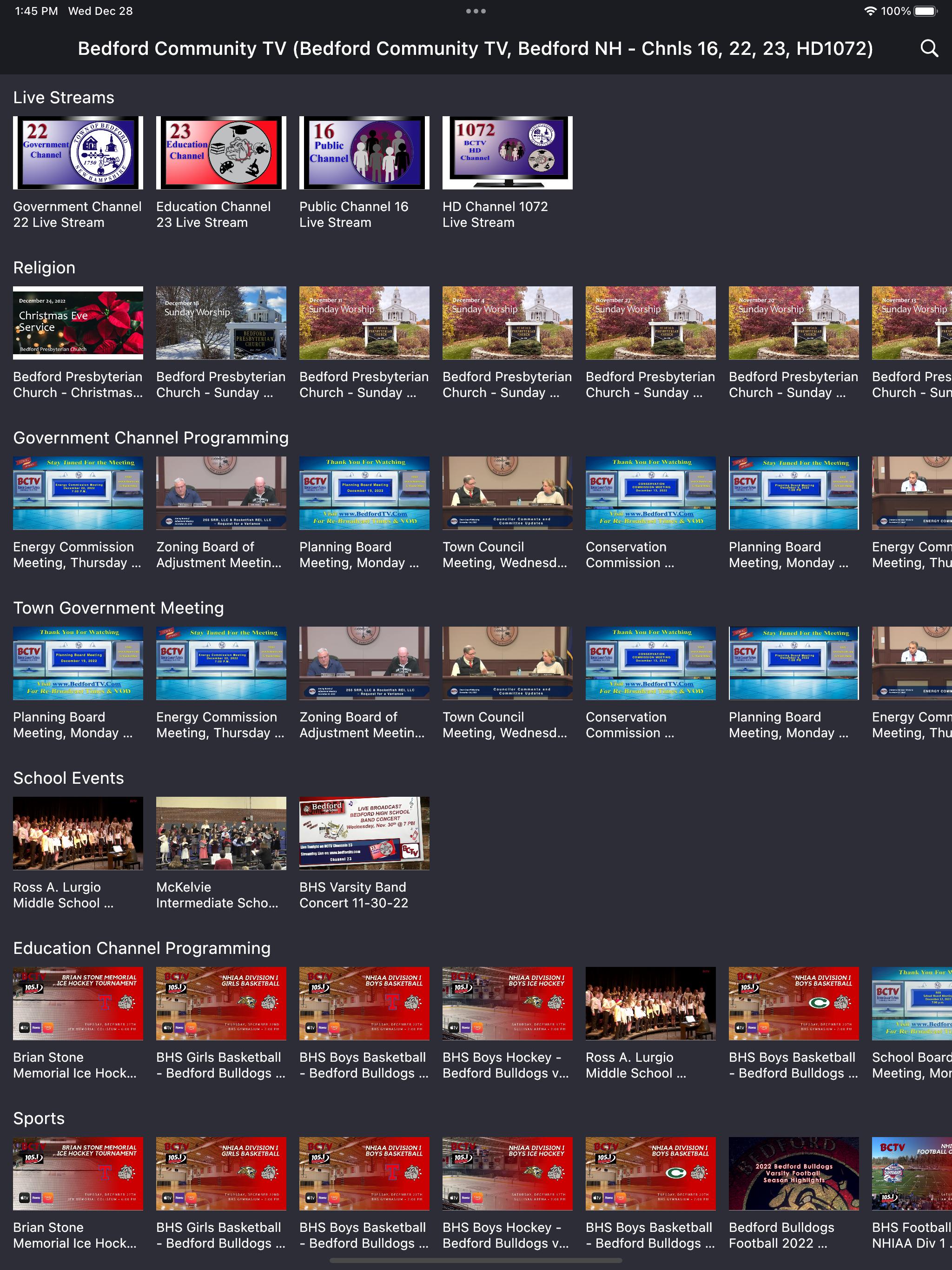Open Education Channel 23 live stream thumbnail
Viewport: 952px width, 1270px height.
tap(221, 153)
